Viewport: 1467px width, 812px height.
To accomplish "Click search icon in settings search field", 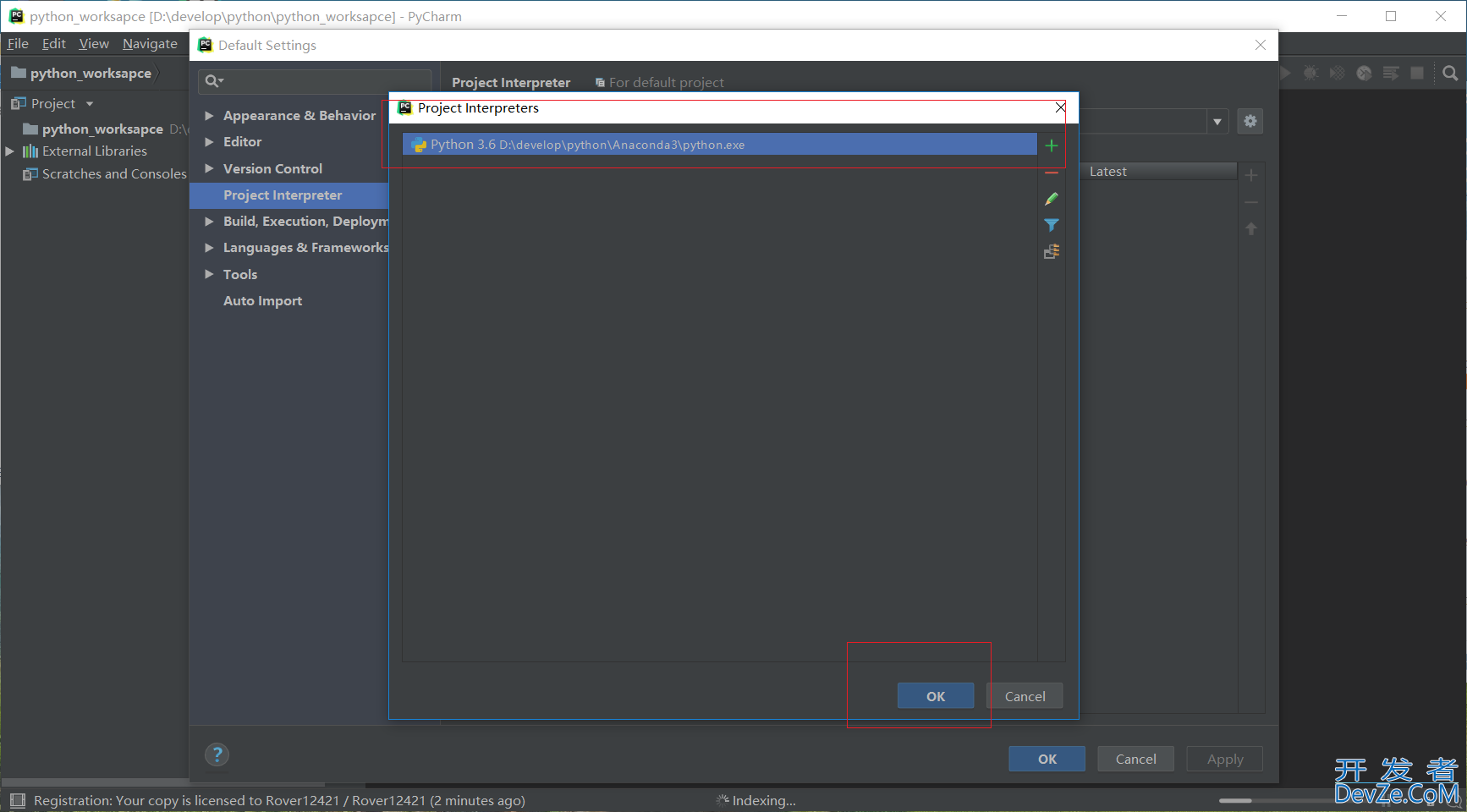I will pos(214,81).
